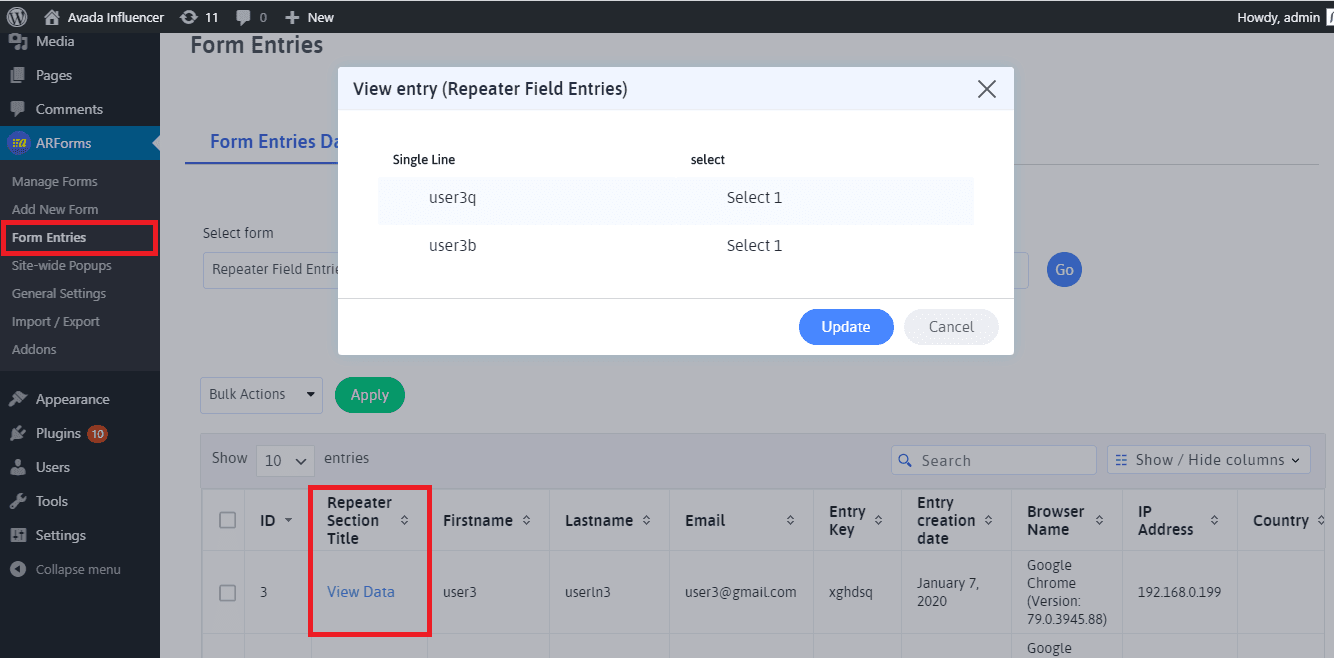Sort by Browser Name column arrows
The width and height of the screenshot is (1334, 658).
(1099, 520)
